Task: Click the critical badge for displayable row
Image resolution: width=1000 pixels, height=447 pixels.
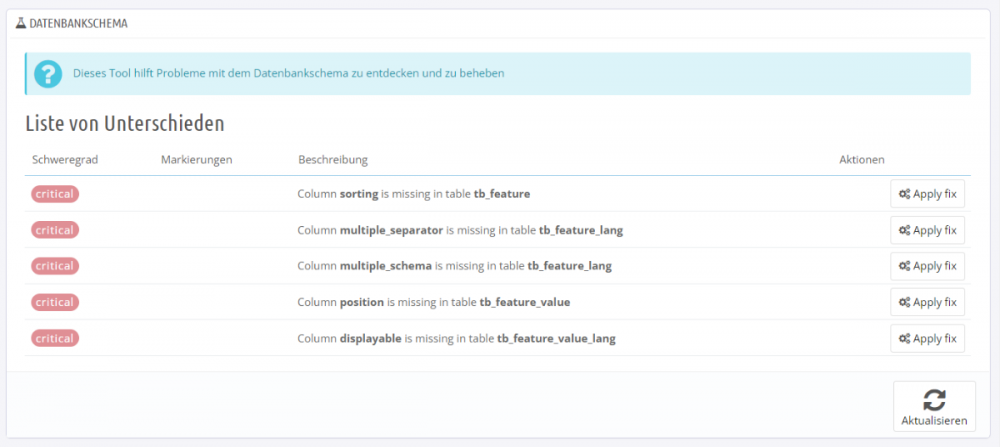Action: [55, 338]
